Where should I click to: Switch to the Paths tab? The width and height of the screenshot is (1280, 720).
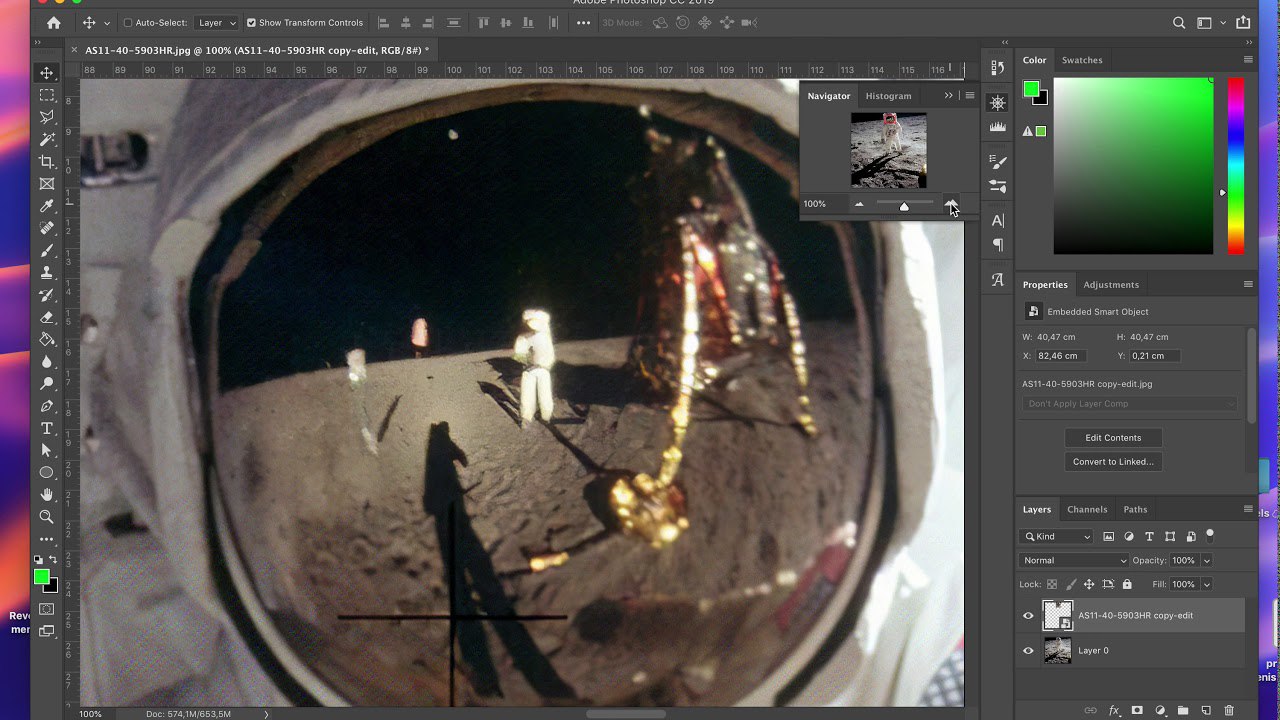pyautogui.click(x=1135, y=509)
